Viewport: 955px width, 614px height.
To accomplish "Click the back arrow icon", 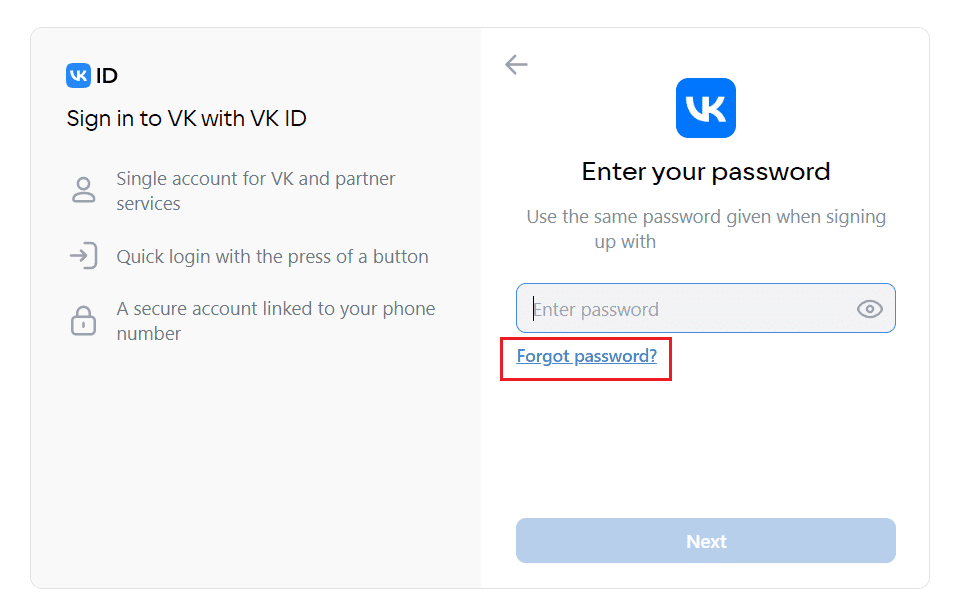I will (x=516, y=64).
